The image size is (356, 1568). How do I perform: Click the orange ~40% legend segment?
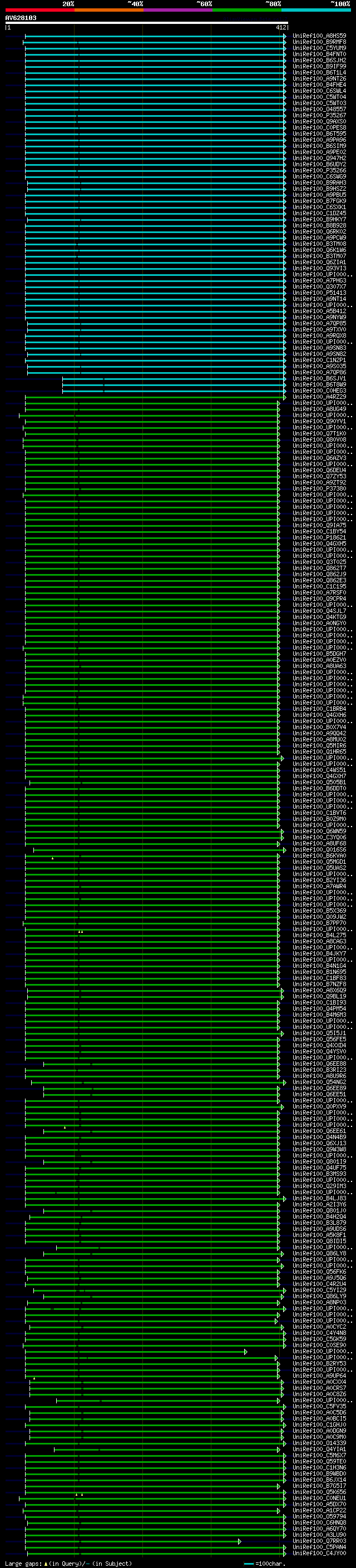point(108,10)
